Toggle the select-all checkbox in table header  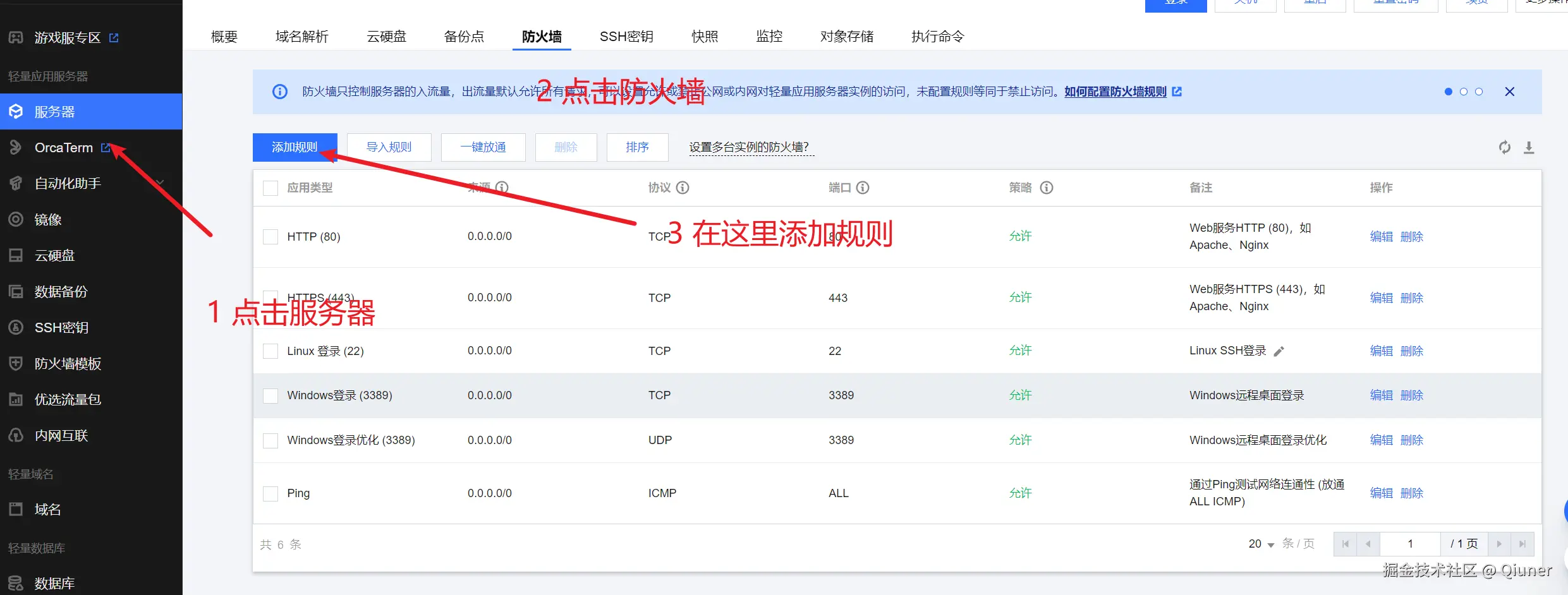(270, 188)
